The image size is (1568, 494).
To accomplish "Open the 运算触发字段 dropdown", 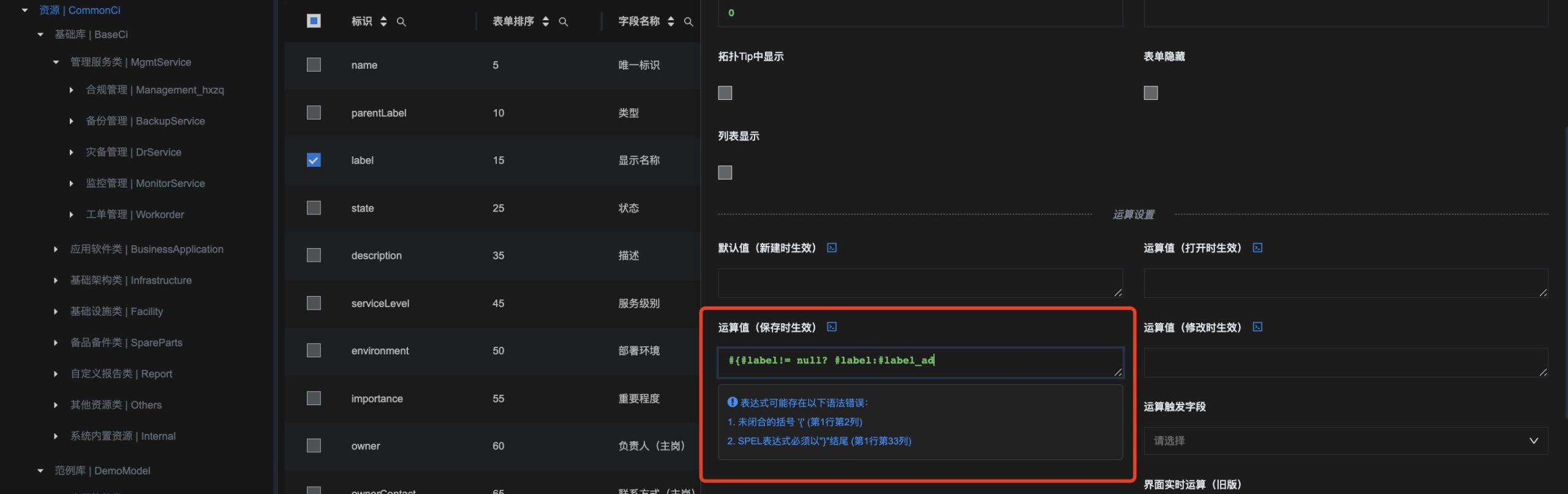I will click(1345, 441).
